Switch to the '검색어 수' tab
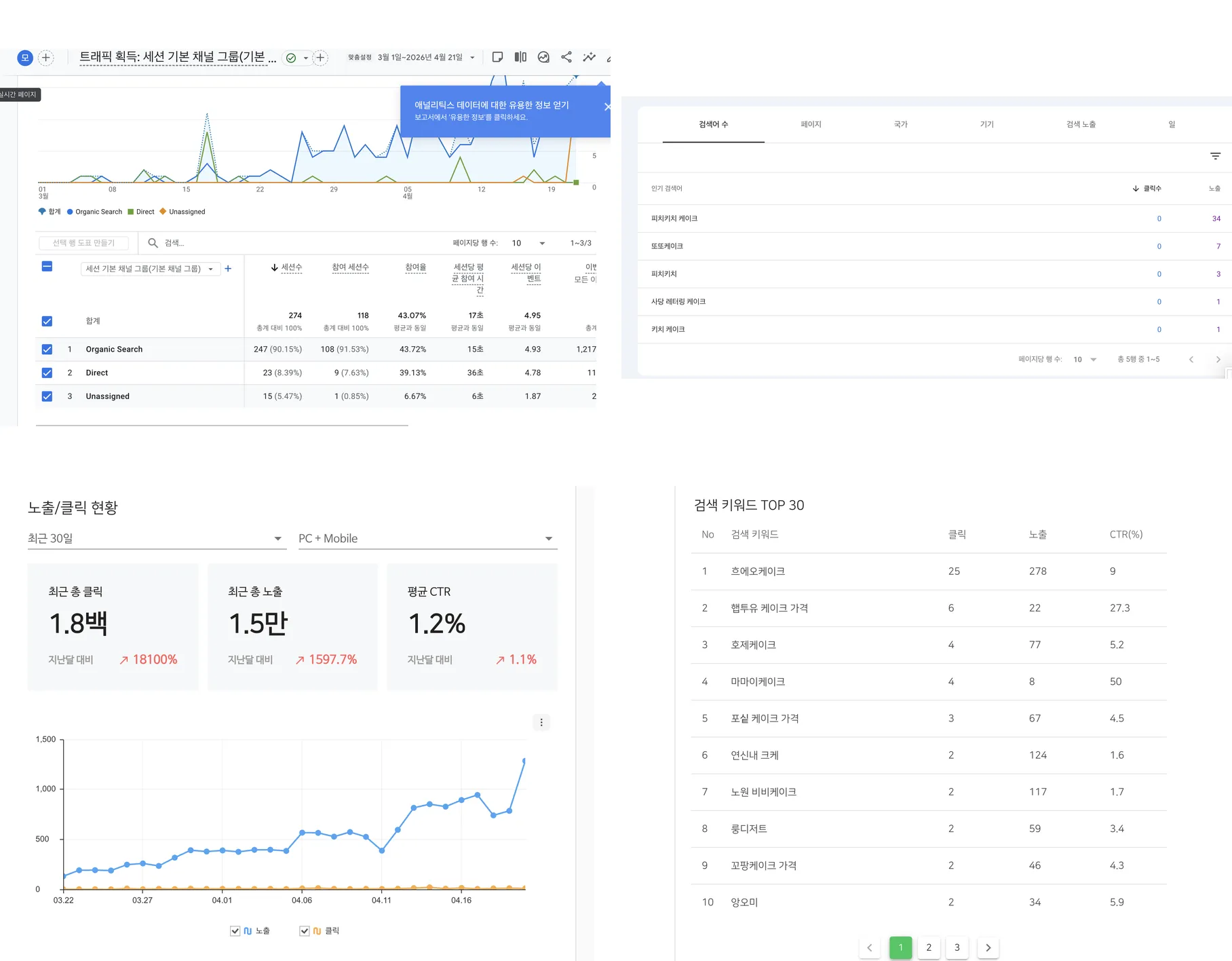The width and height of the screenshot is (1232, 961). [714, 124]
